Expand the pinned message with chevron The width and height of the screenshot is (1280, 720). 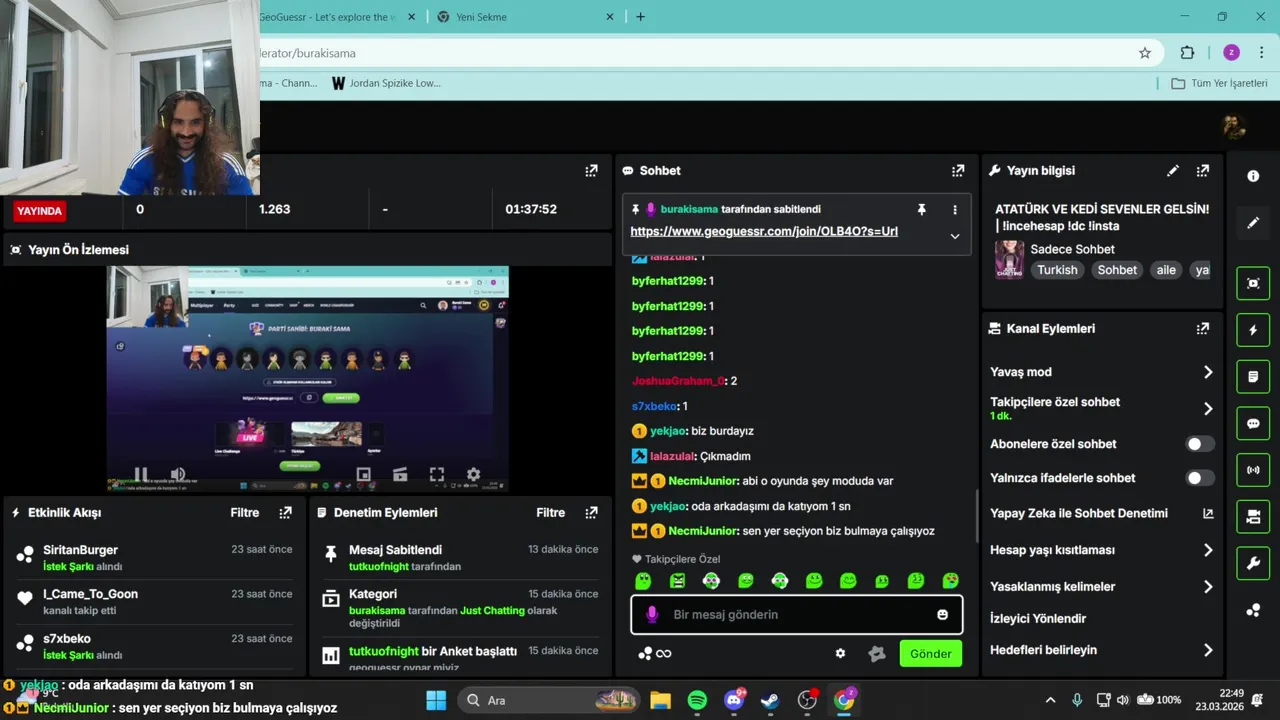[x=955, y=236]
